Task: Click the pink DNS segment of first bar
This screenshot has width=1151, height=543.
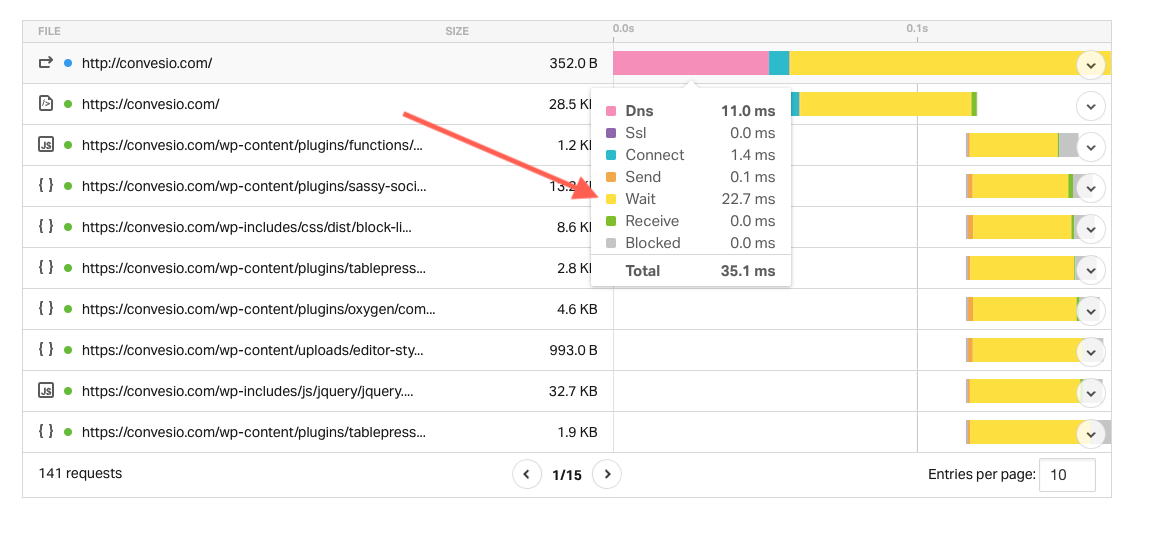Action: point(691,63)
